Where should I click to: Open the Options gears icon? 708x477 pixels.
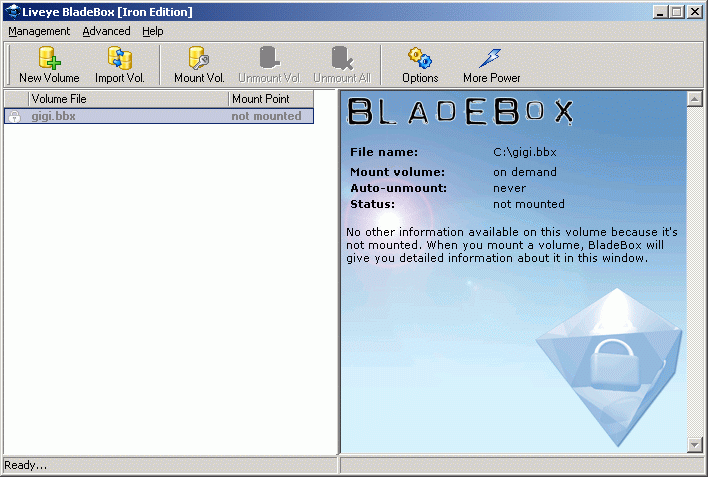pos(420,59)
